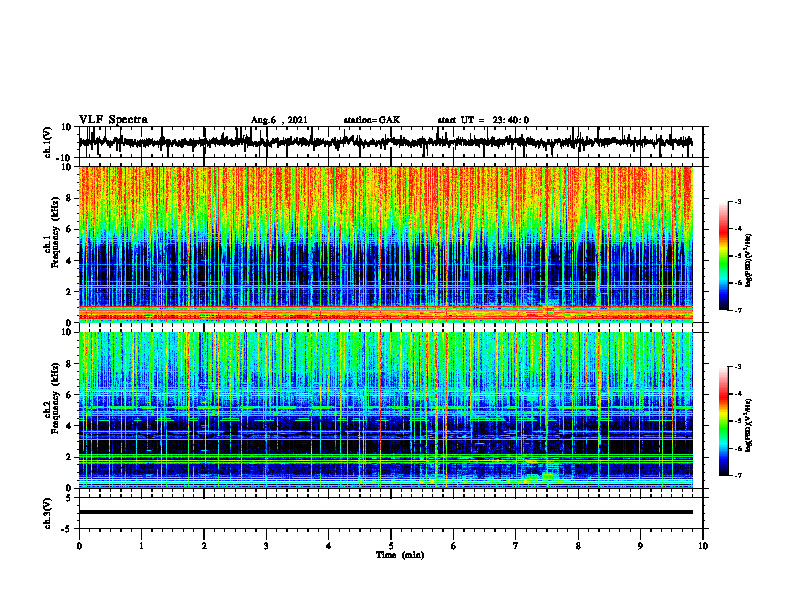Click the ch.1 voltage waveform trace
The width and height of the screenshot is (792, 612).
point(385,142)
